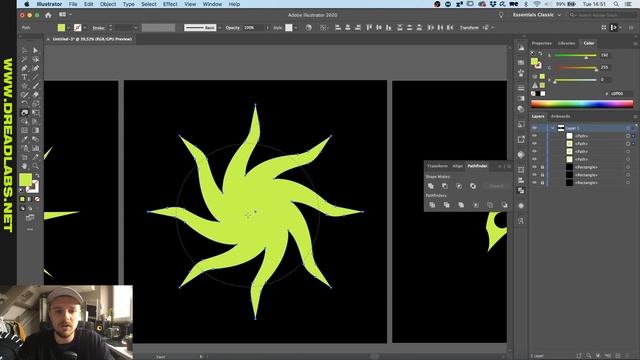Select the Line Segment tool
The image size is (640, 360).
click(36, 77)
